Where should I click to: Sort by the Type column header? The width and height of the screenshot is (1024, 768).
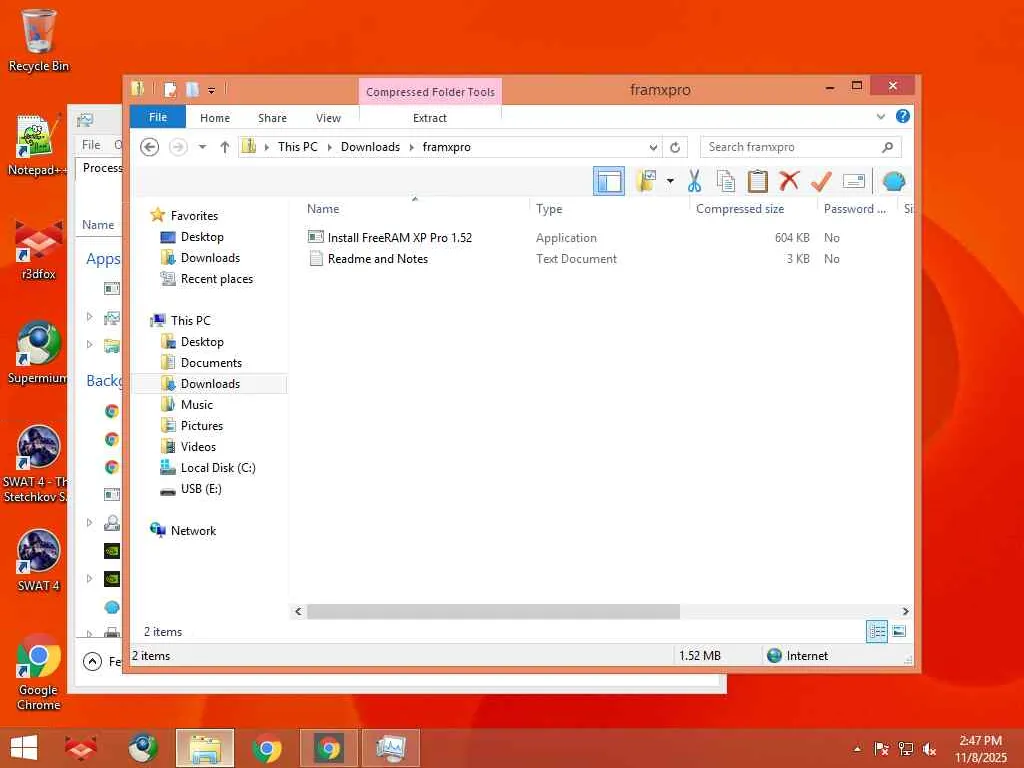pos(549,208)
